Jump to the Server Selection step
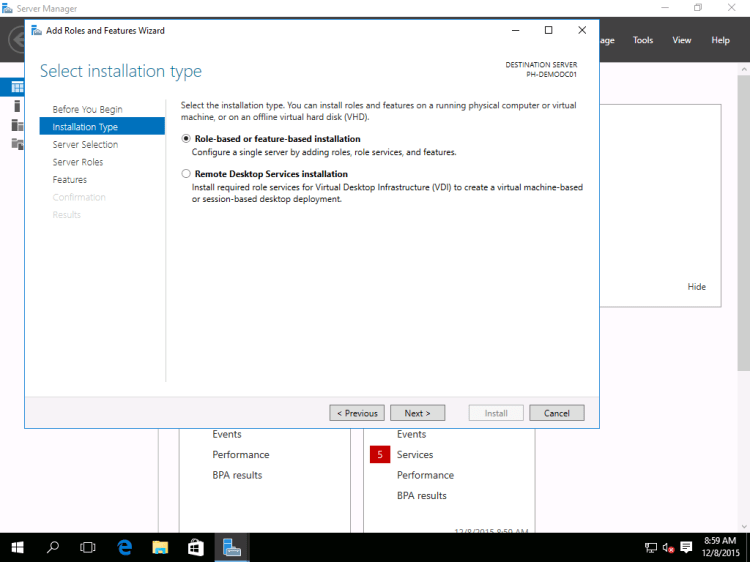Image resolution: width=750 pixels, height=562 pixels. coord(85,144)
